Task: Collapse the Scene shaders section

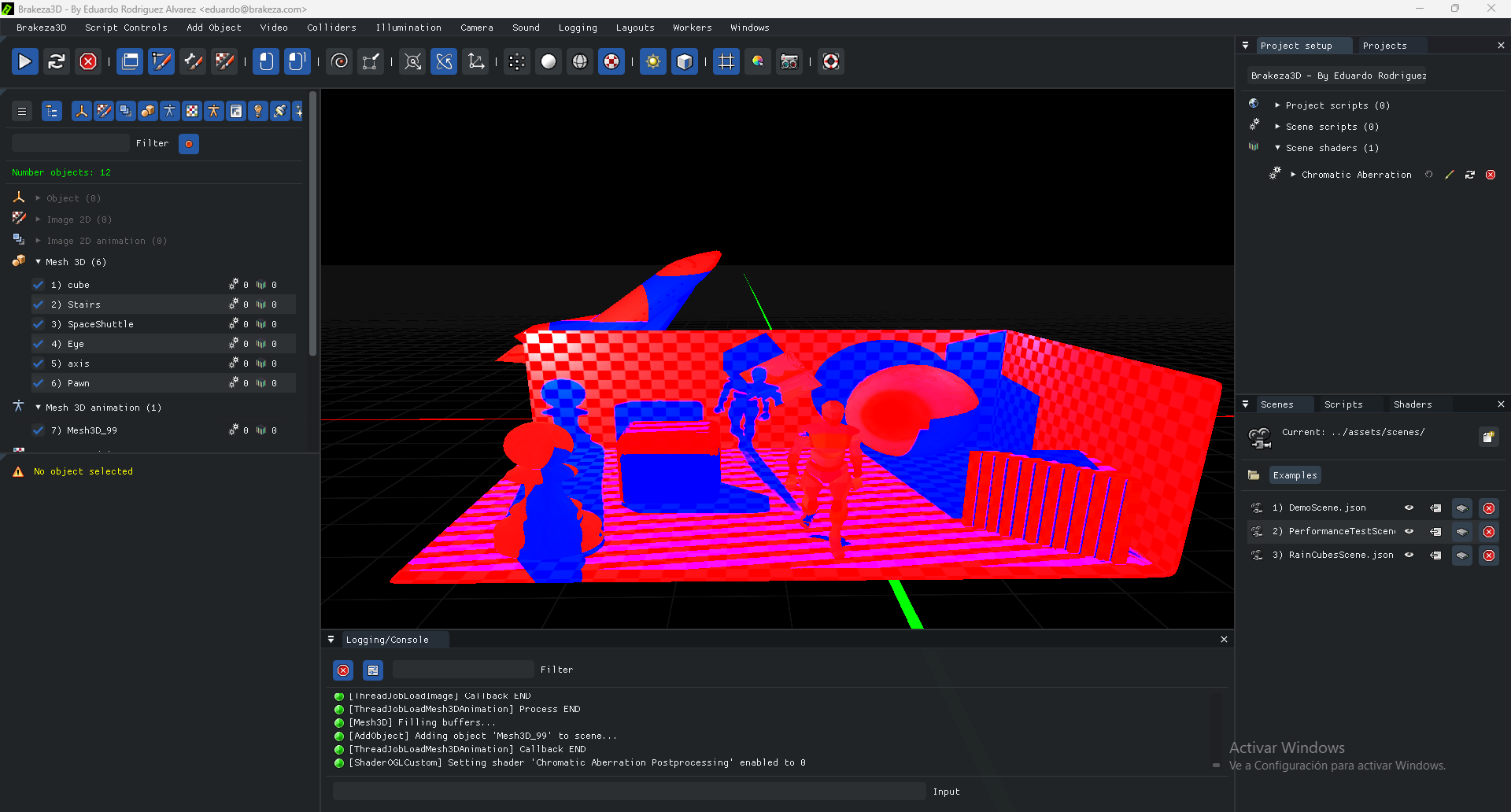Action: [x=1277, y=148]
